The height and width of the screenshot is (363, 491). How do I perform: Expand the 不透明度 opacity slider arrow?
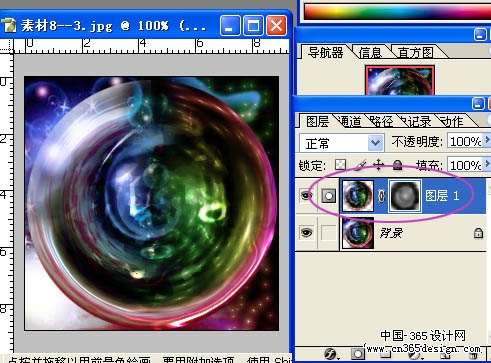(x=487, y=140)
